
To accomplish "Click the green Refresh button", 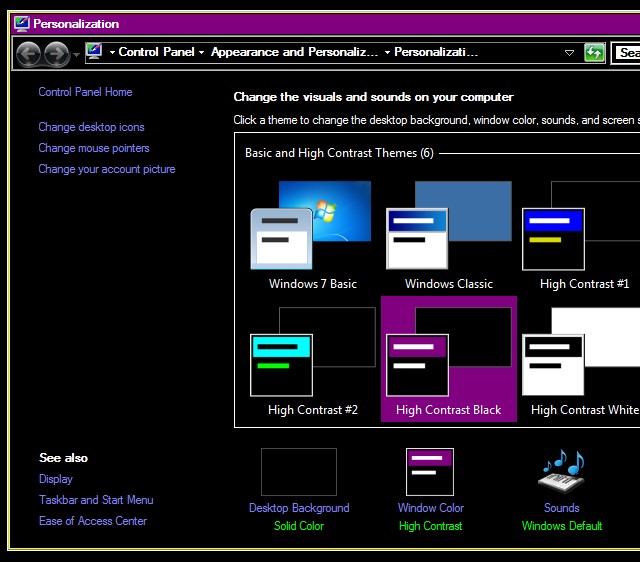I will [x=594, y=53].
